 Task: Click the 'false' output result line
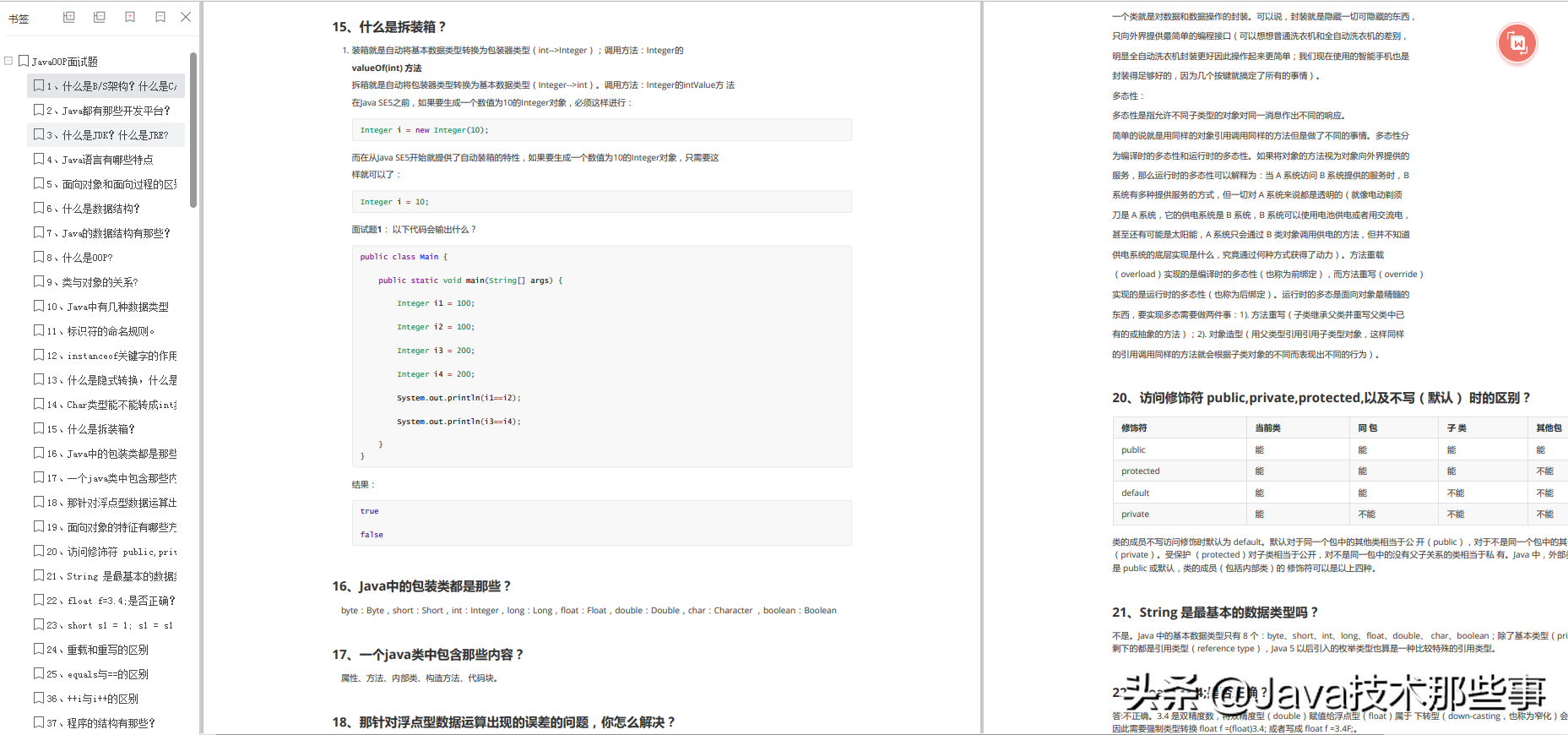pyautogui.click(x=372, y=535)
